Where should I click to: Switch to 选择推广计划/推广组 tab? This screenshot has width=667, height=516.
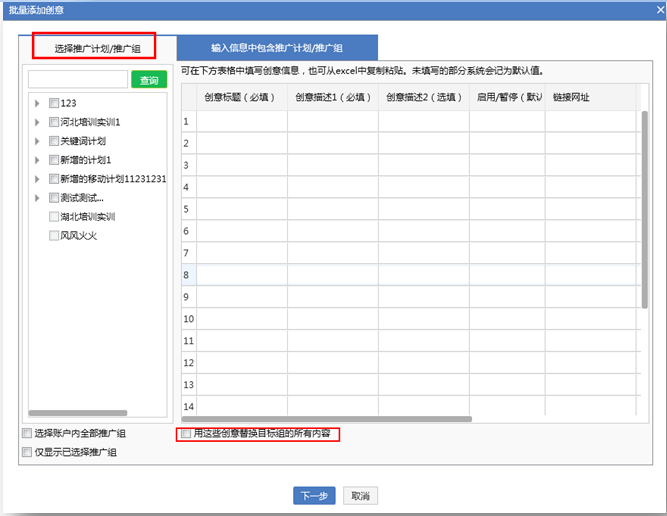[97, 47]
